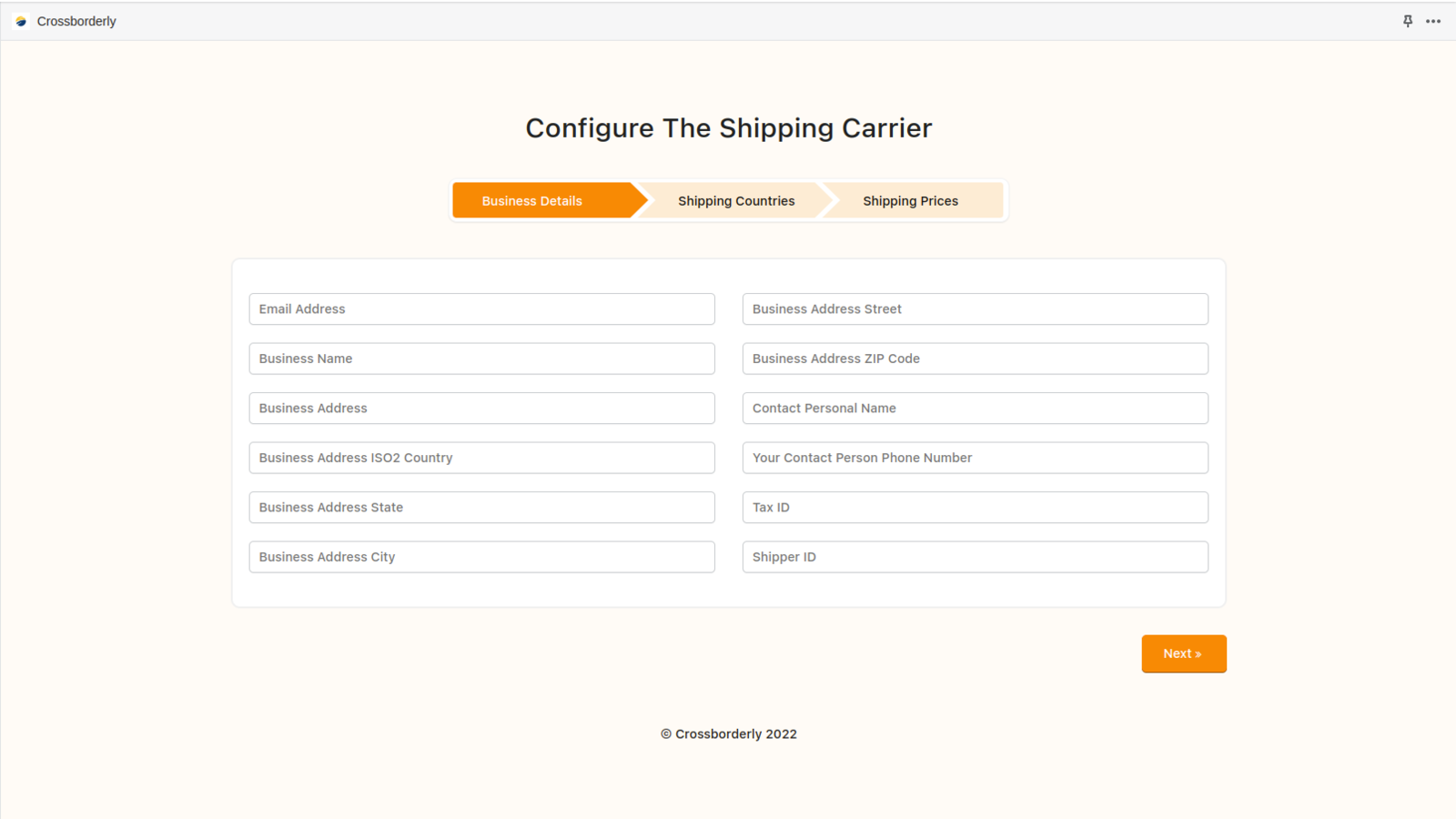Open the three-dots more options menu

tap(1433, 21)
